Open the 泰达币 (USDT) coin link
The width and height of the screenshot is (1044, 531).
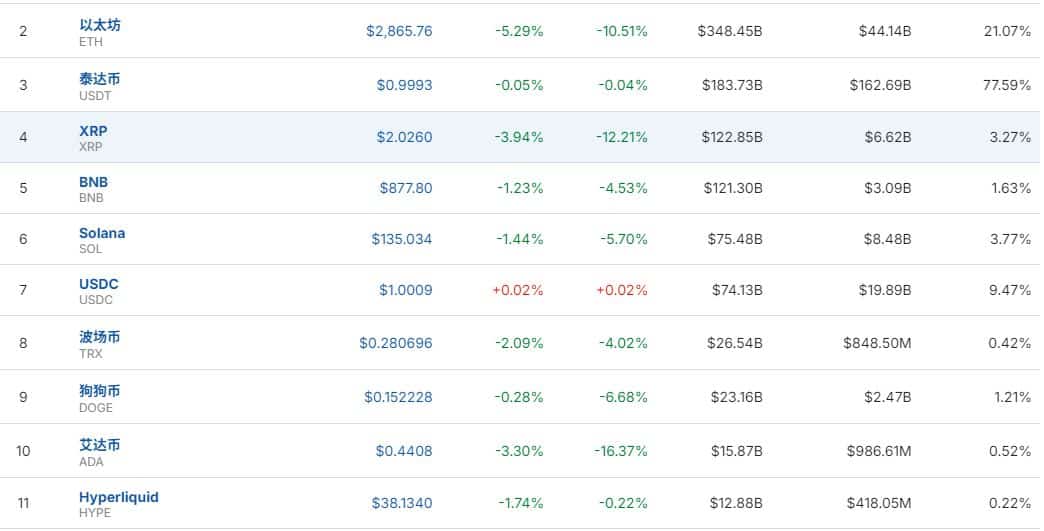click(x=100, y=78)
